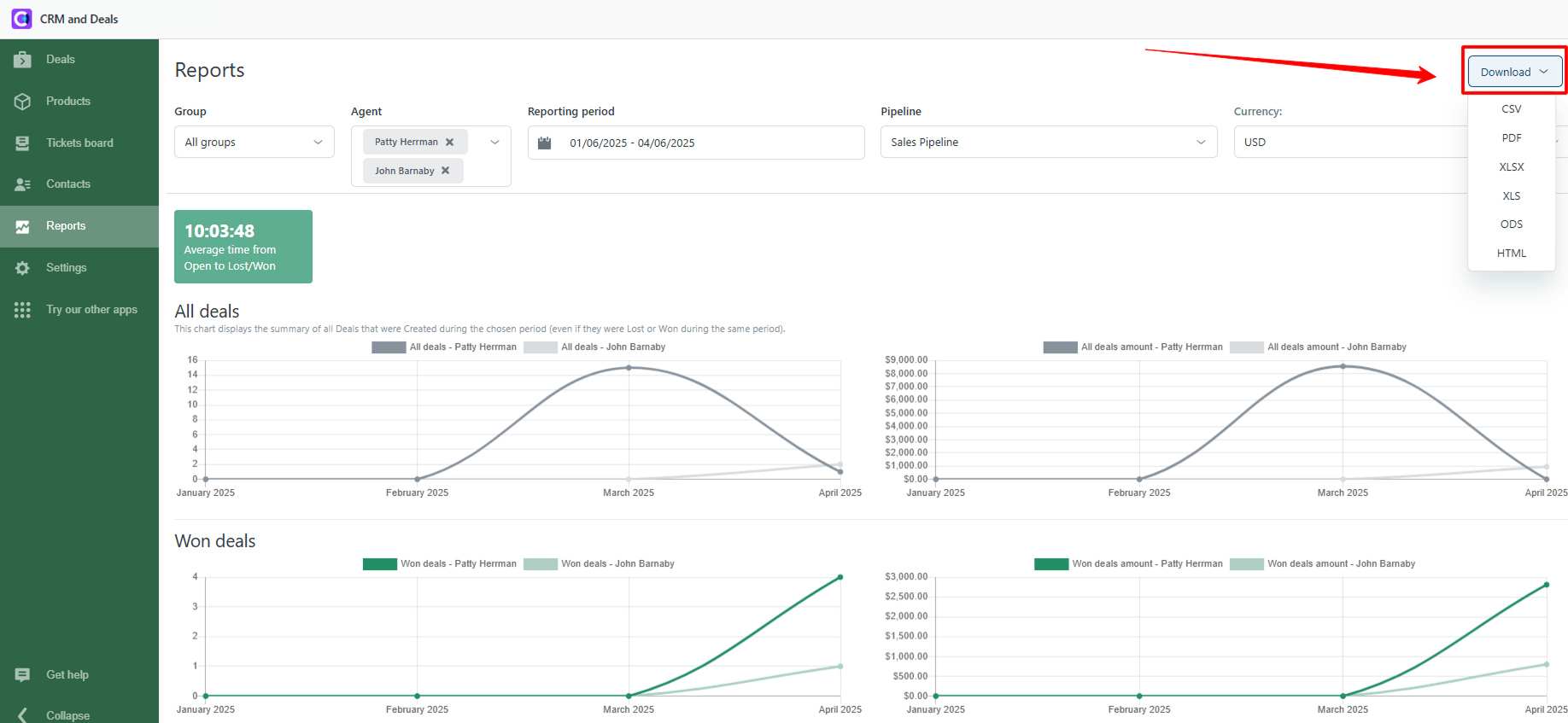Screen dimensions: 1568x723
Task: Toggle Won deals - John Barnaby legend series
Action: pos(599,564)
